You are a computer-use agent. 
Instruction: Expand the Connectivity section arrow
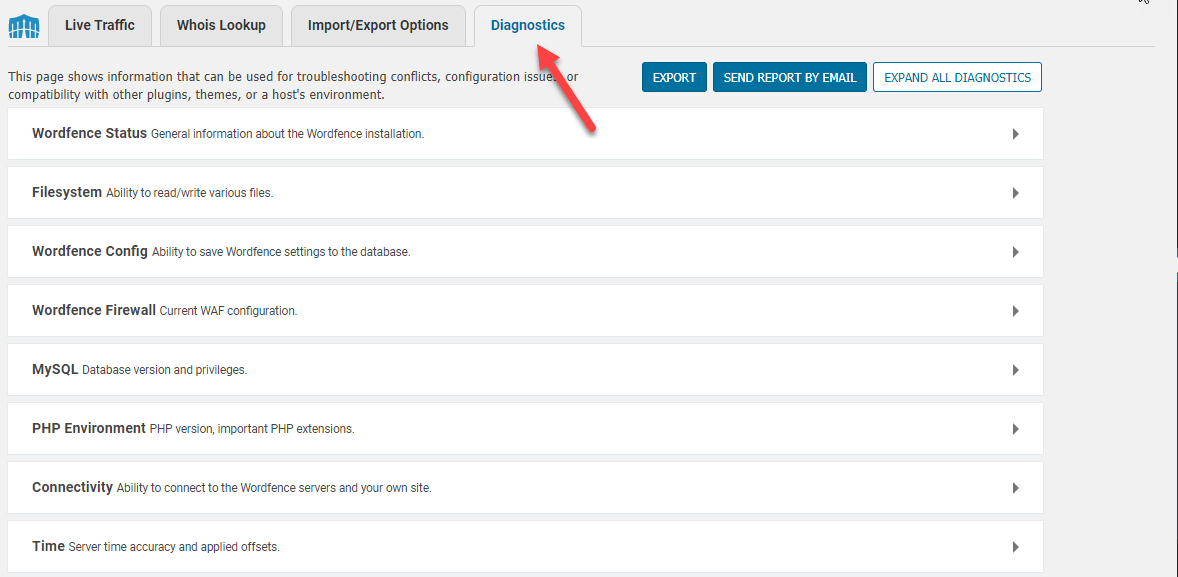(x=1016, y=488)
